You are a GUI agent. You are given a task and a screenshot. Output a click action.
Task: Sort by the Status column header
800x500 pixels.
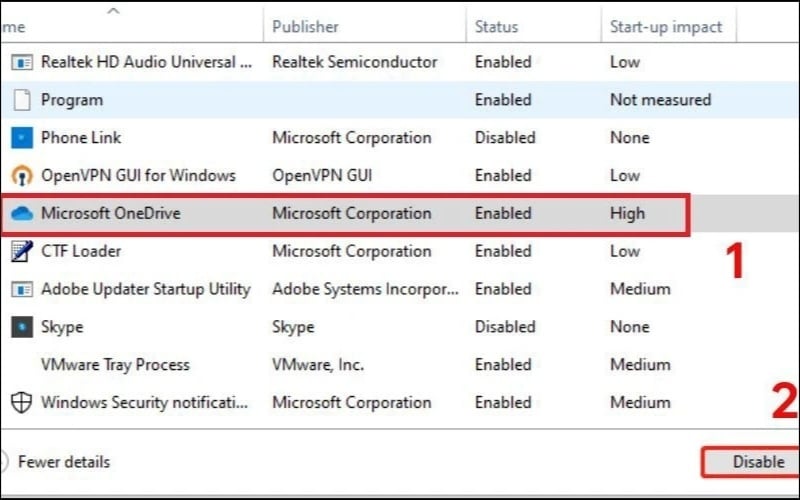[496, 27]
